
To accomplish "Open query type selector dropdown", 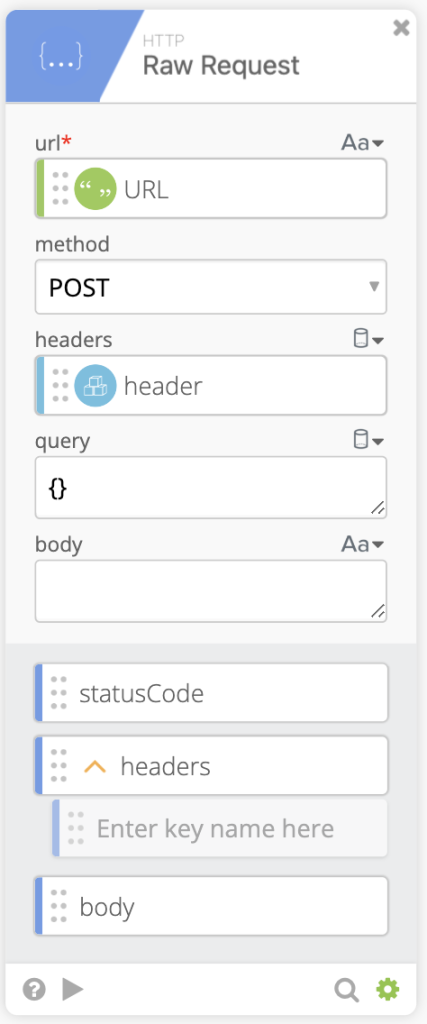I will [x=368, y=440].
